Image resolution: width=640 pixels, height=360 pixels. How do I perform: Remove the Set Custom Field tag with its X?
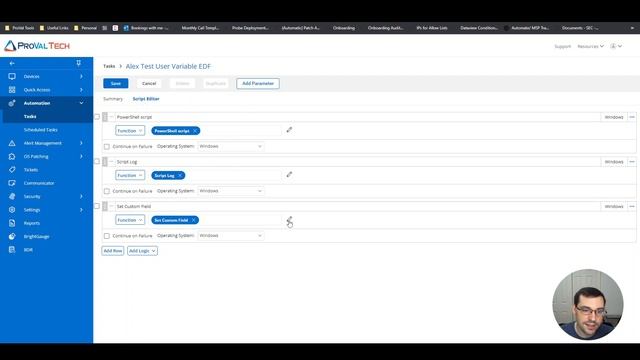[x=193, y=220]
